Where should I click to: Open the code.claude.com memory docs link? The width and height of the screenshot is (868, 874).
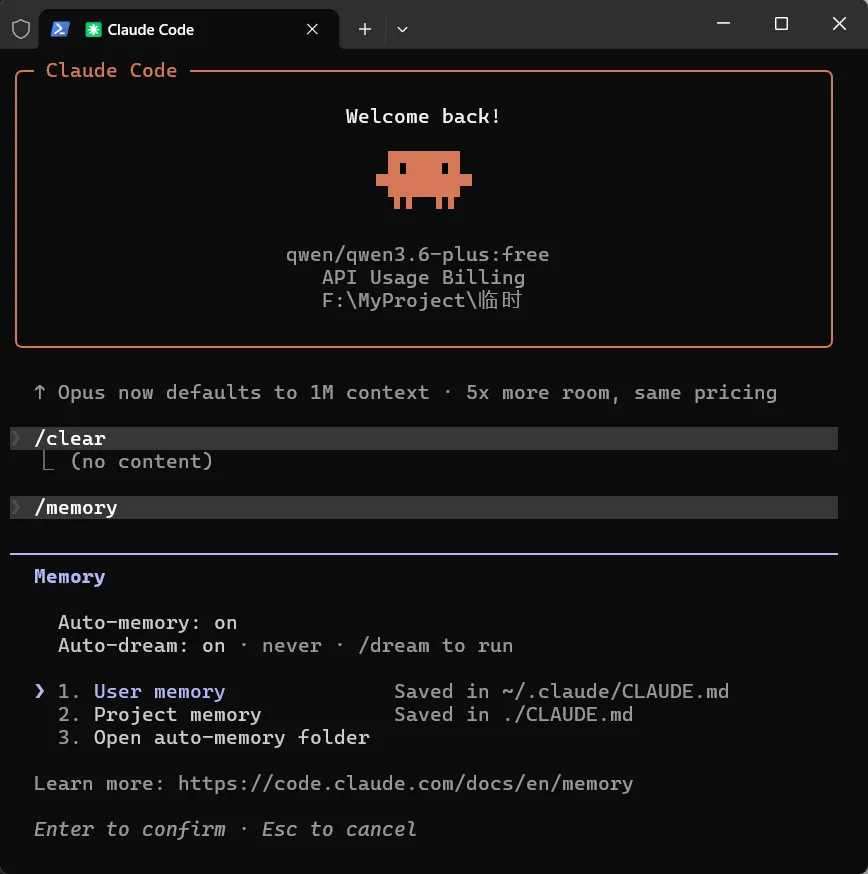[x=405, y=784]
